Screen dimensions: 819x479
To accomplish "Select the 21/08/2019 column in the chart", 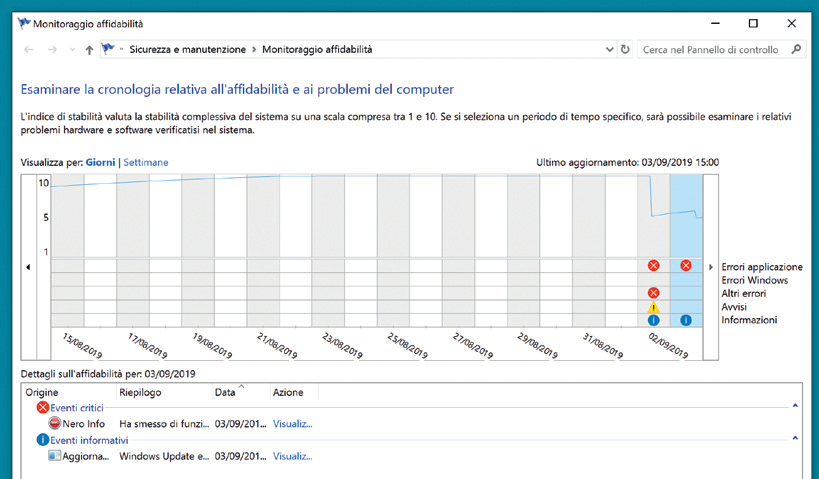I will [263, 251].
